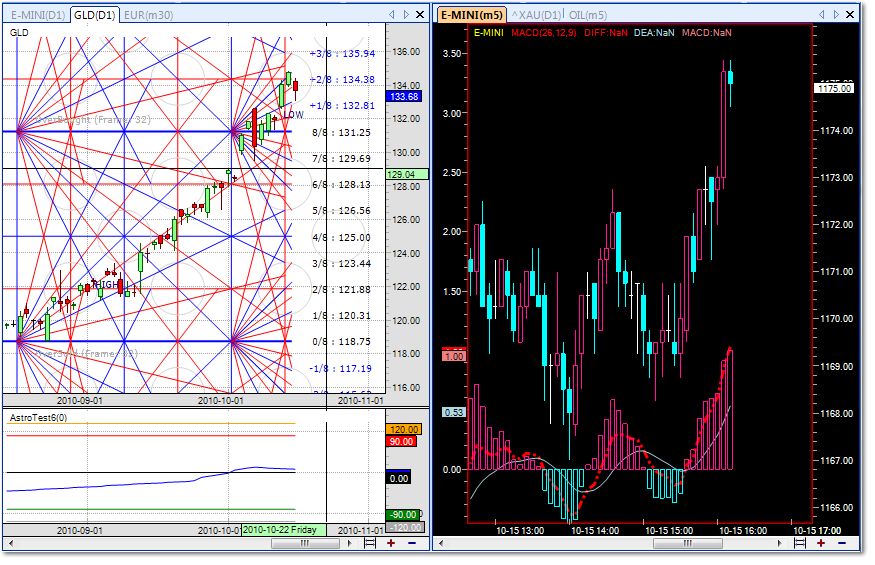Image resolution: width=875 pixels, height=565 pixels.
Task: Click the MACD(26,12,9) indicator label
Action: coord(544,32)
